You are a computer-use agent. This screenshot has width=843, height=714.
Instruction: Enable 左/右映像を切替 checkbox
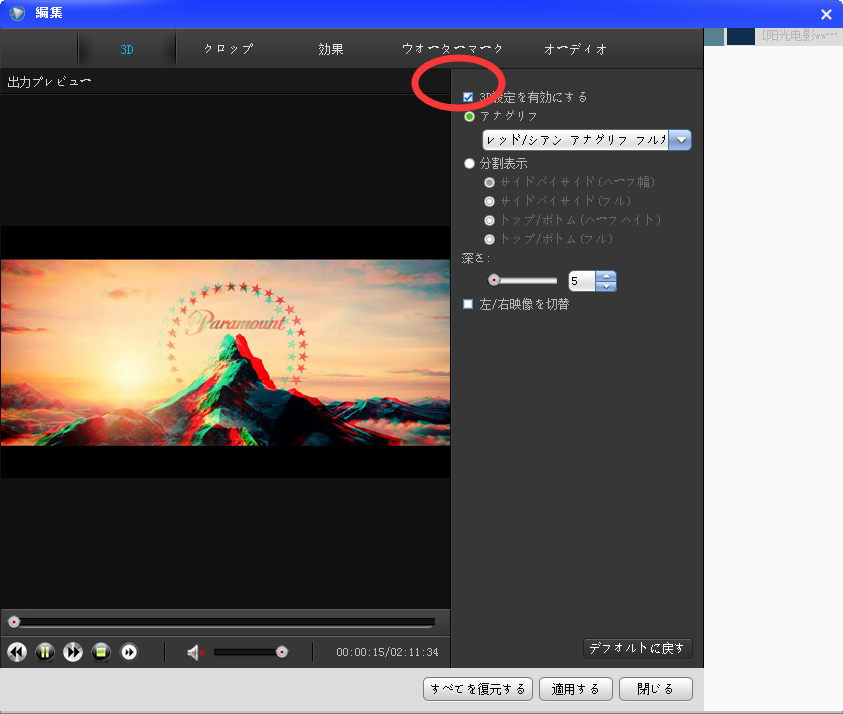[468, 304]
